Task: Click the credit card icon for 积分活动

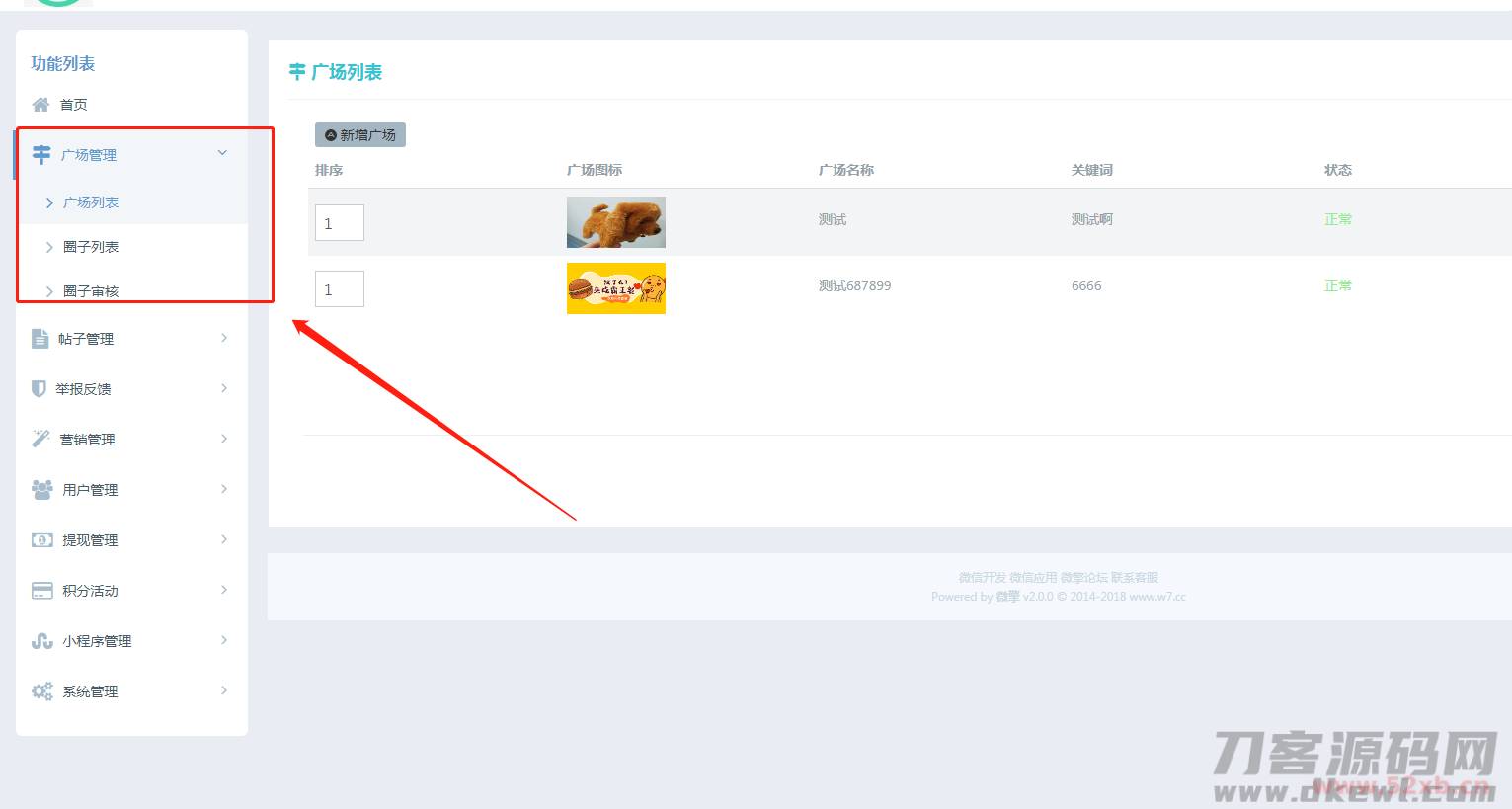Action: [x=41, y=591]
